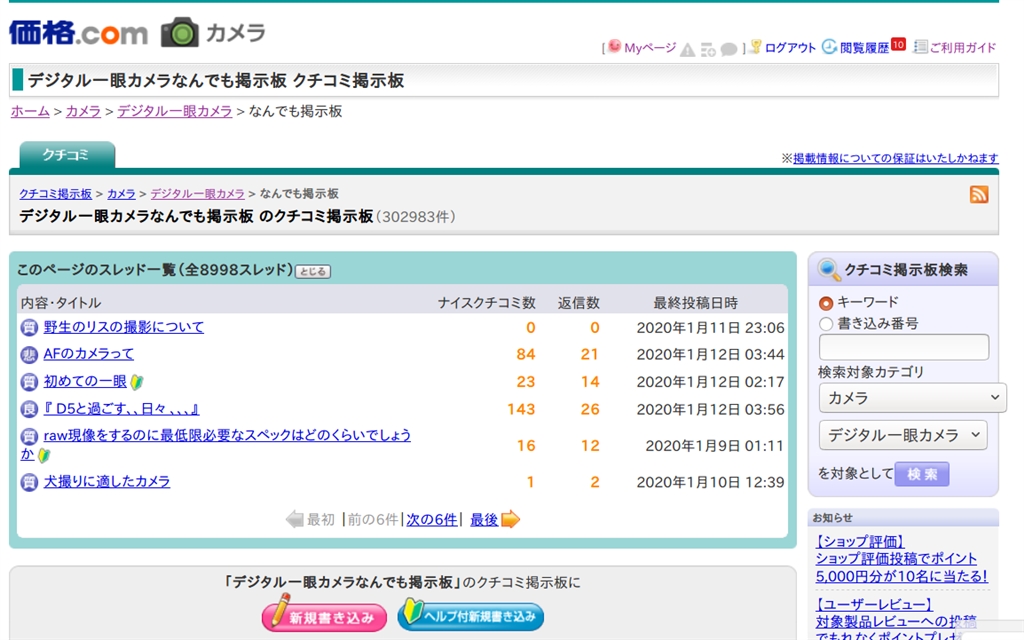Viewport: 1024px width, 640px height.
Task: Click question icon beside 野生のリスの撮影について
Action: (29, 327)
